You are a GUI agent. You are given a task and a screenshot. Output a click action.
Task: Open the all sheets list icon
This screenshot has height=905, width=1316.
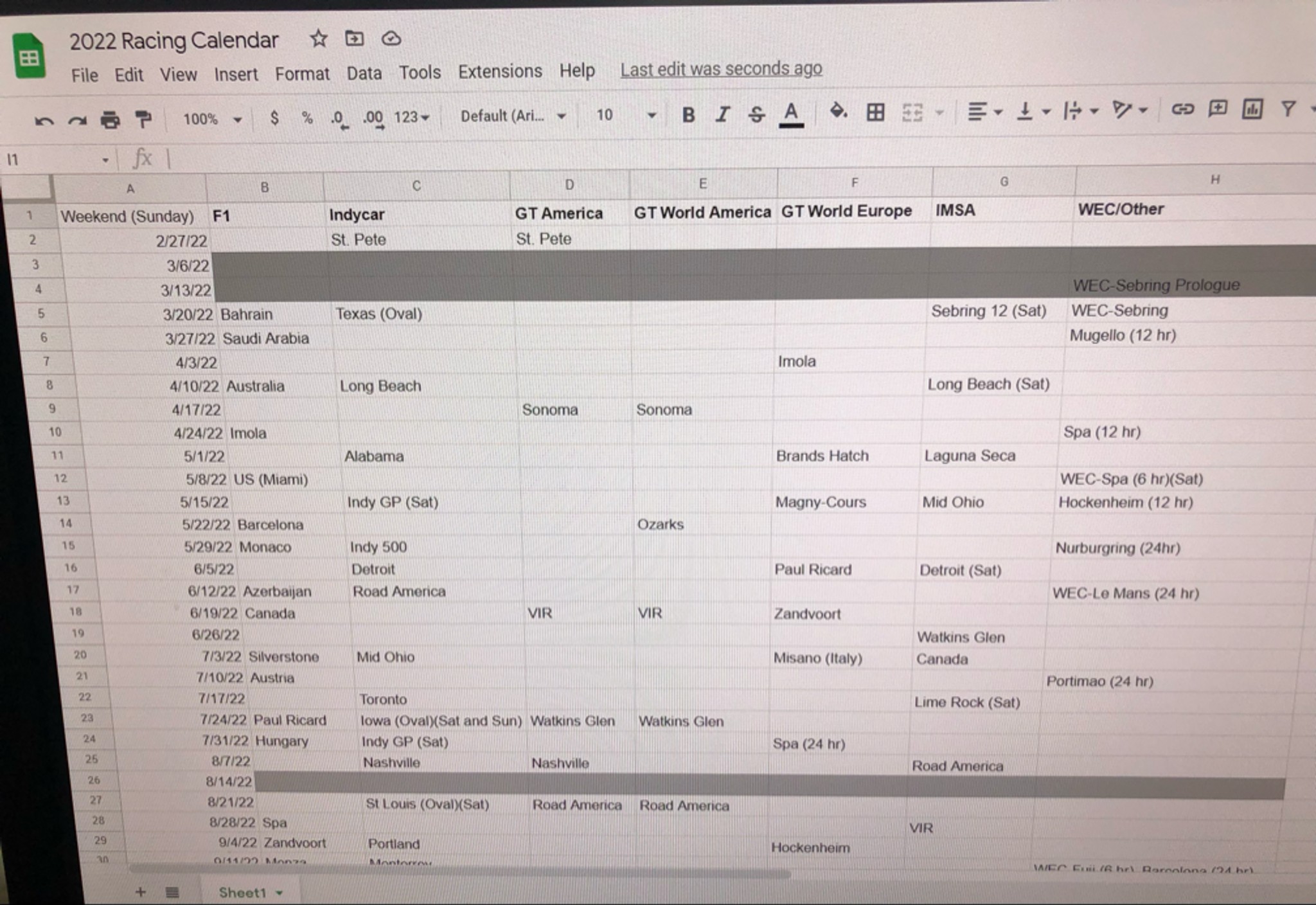[x=172, y=892]
